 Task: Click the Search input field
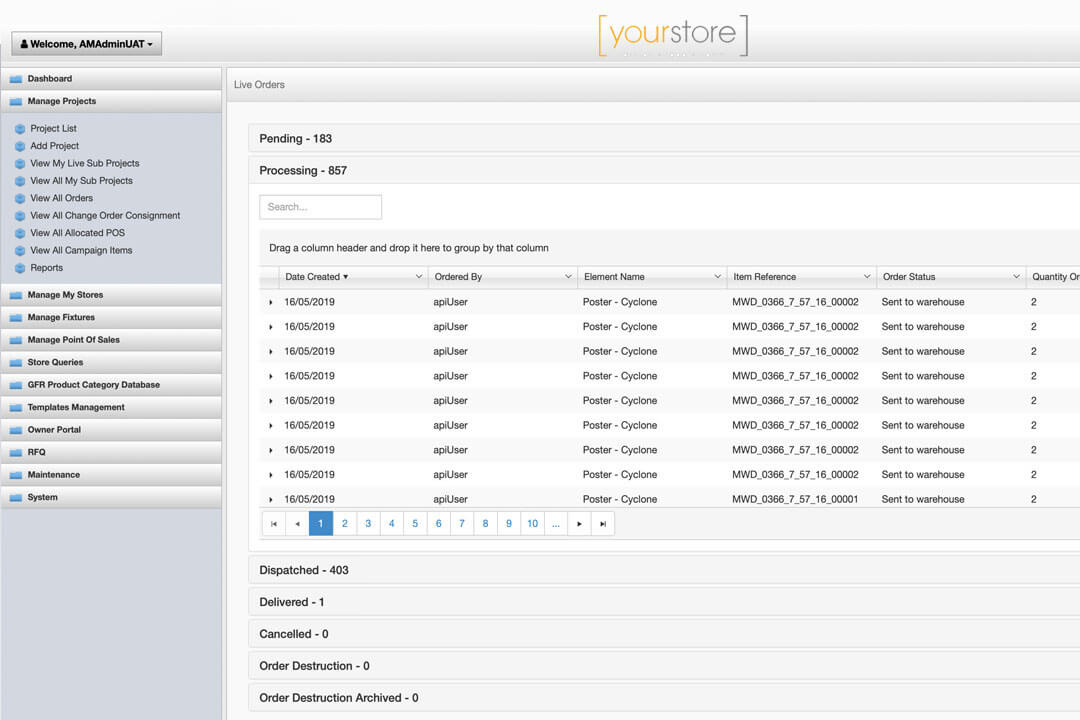pyautogui.click(x=320, y=207)
